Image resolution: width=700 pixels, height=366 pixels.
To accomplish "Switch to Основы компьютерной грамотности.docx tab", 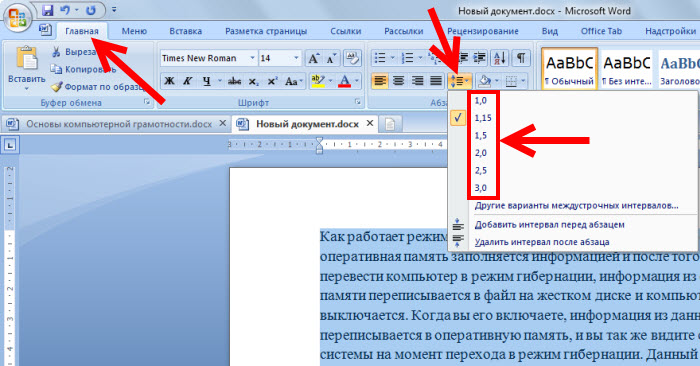I will 119,124.
